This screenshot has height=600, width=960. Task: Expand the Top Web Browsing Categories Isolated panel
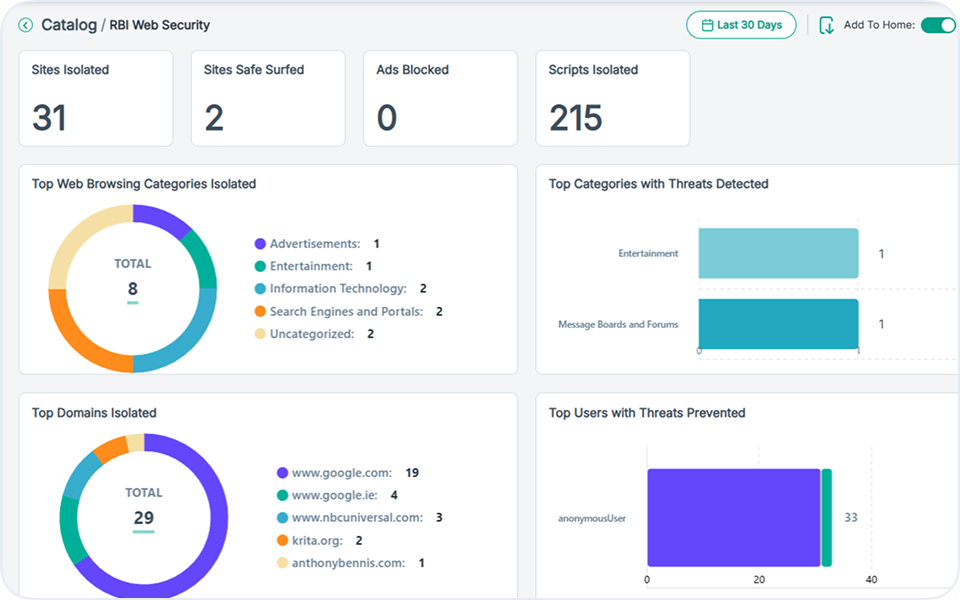tap(143, 184)
